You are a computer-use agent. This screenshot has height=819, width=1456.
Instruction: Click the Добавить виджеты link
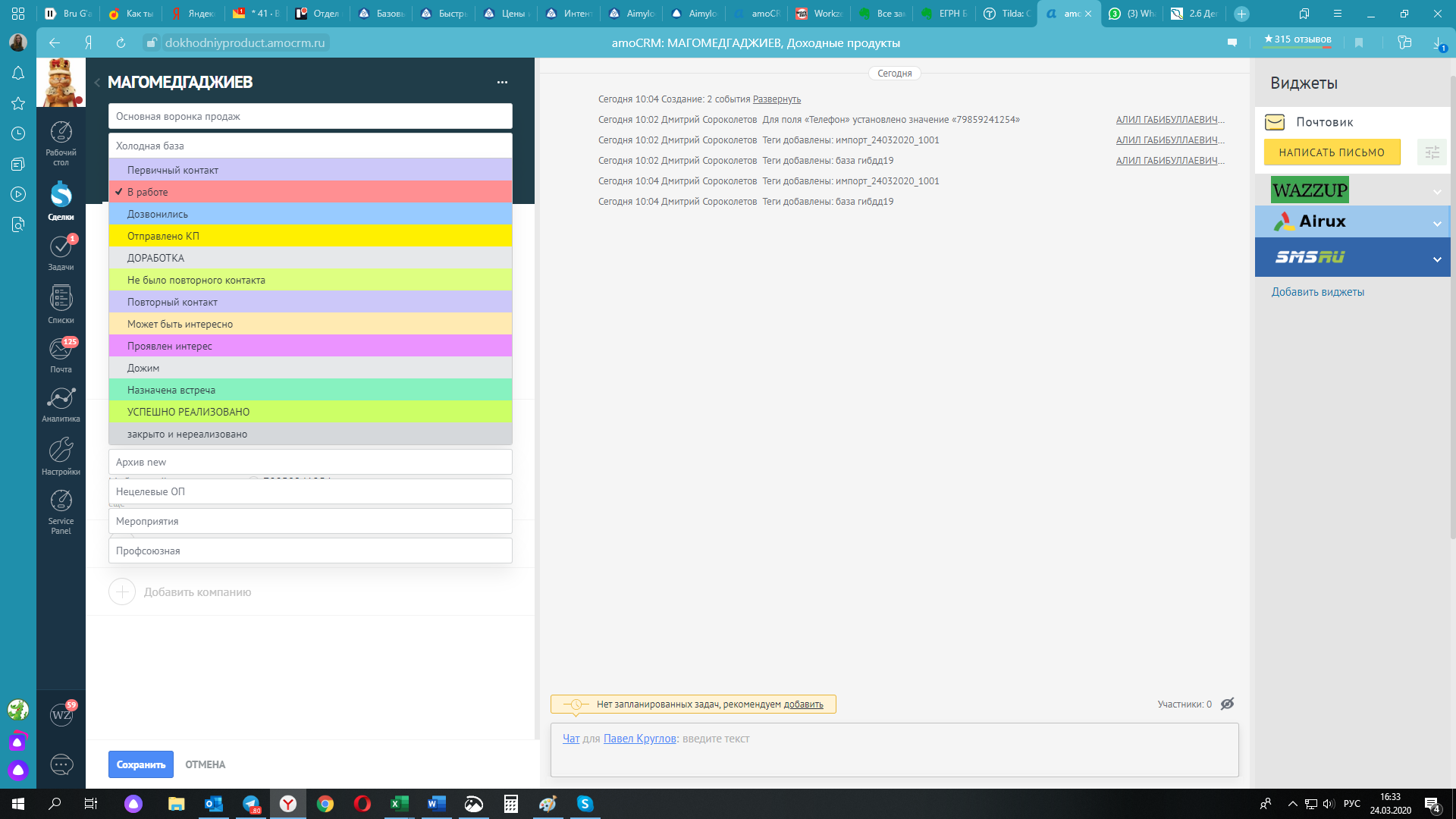tap(1316, 291)
